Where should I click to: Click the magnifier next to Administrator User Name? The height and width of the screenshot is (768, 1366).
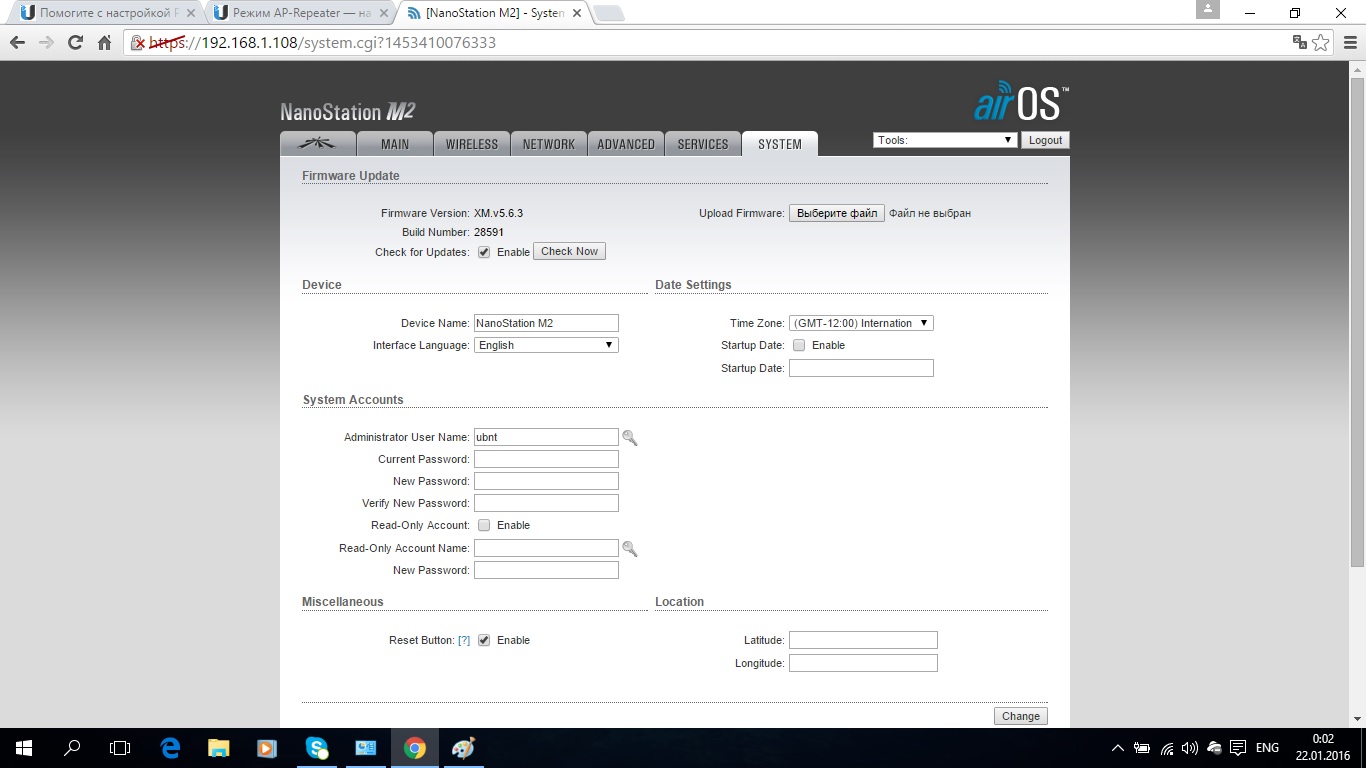click(629, 437)
